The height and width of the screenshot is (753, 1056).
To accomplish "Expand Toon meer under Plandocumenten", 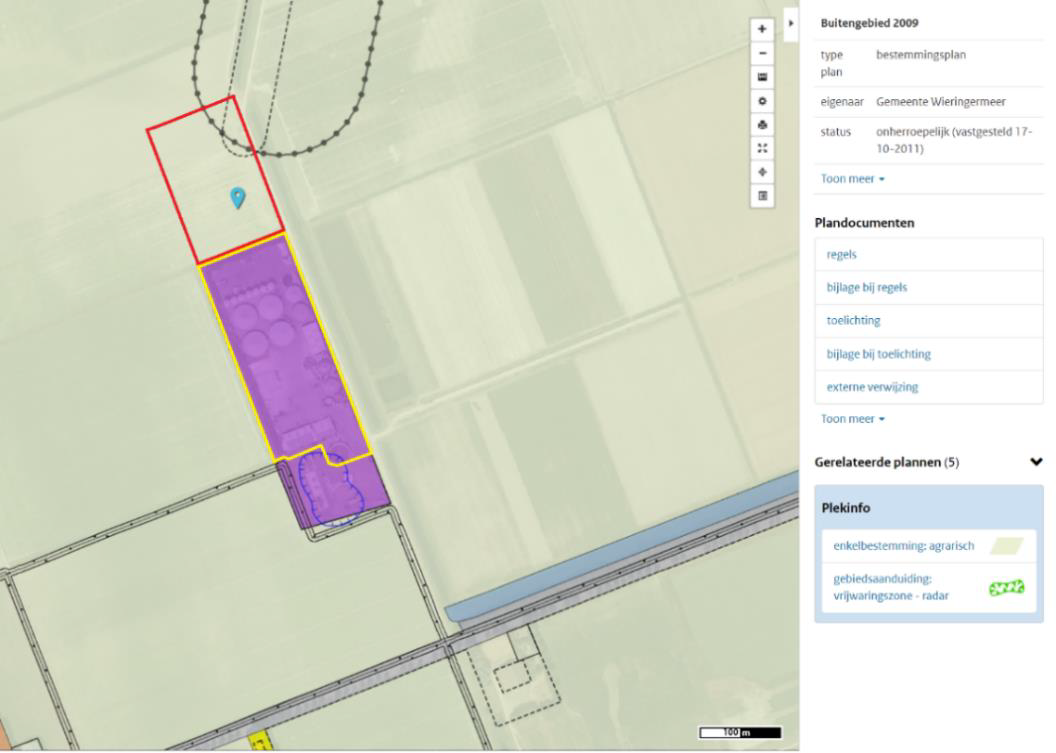I will 853,419.
